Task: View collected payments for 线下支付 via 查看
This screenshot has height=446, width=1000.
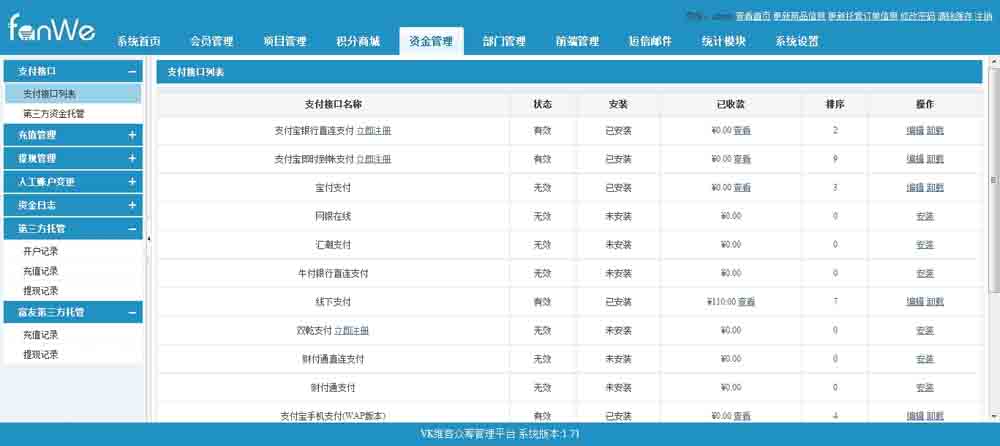Action: click(746, 301)
